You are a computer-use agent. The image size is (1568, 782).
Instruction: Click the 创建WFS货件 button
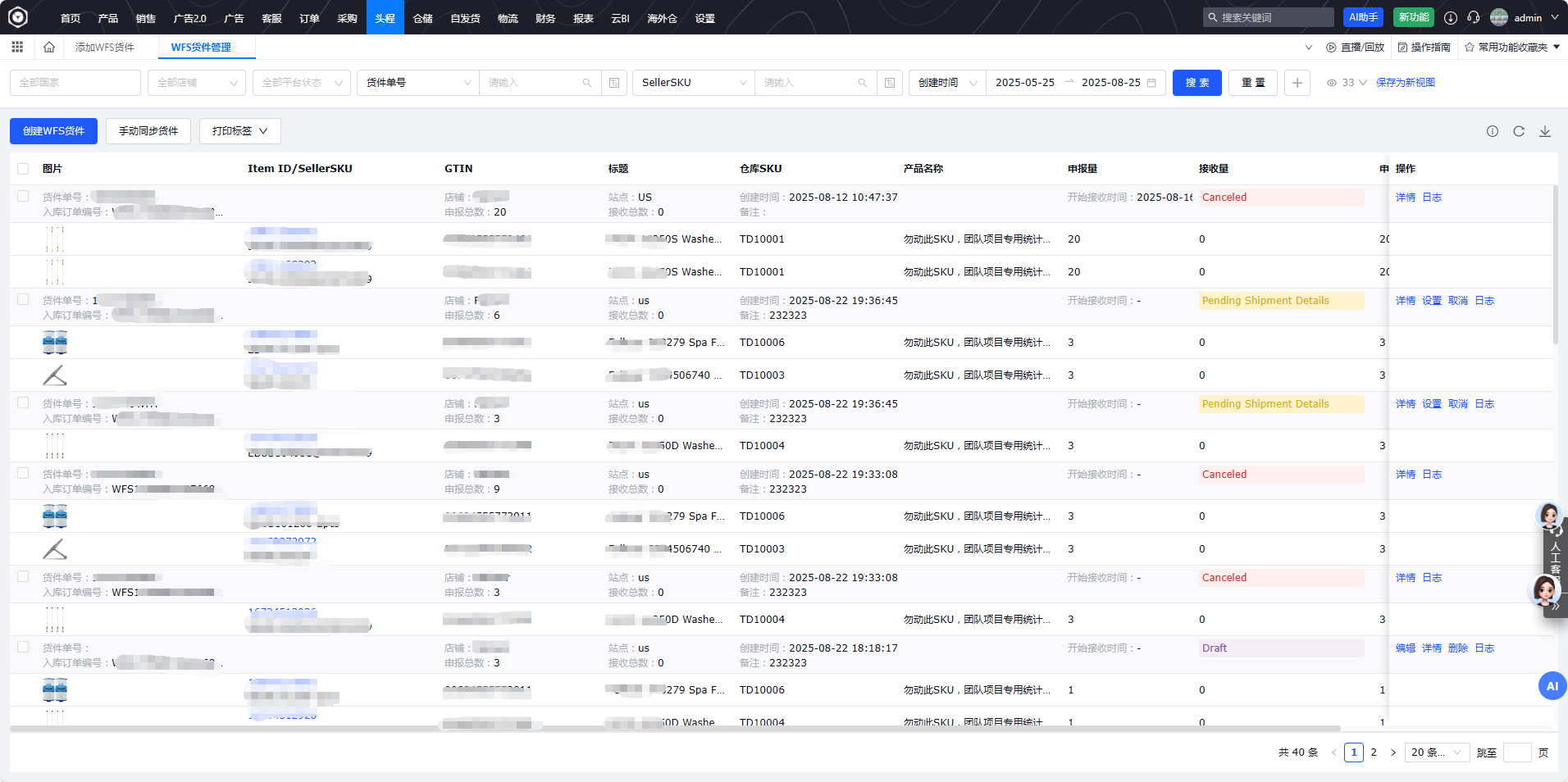[x=53, y=131]
